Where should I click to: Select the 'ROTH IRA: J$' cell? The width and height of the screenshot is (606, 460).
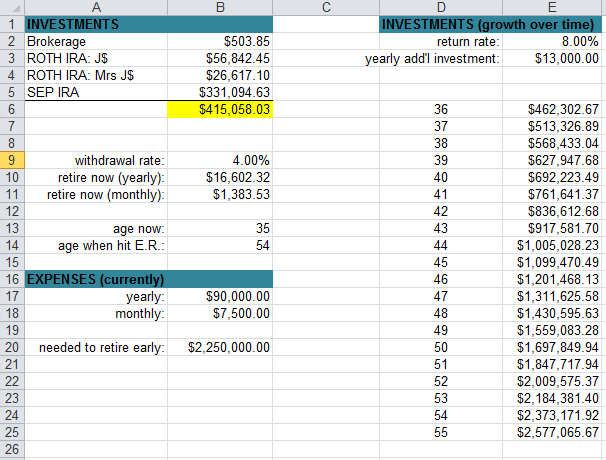coord(96,58)
